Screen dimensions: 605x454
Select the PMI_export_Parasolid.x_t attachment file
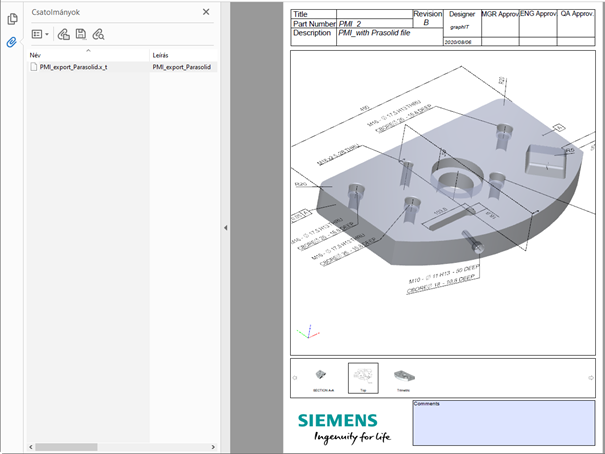[73, 67]
